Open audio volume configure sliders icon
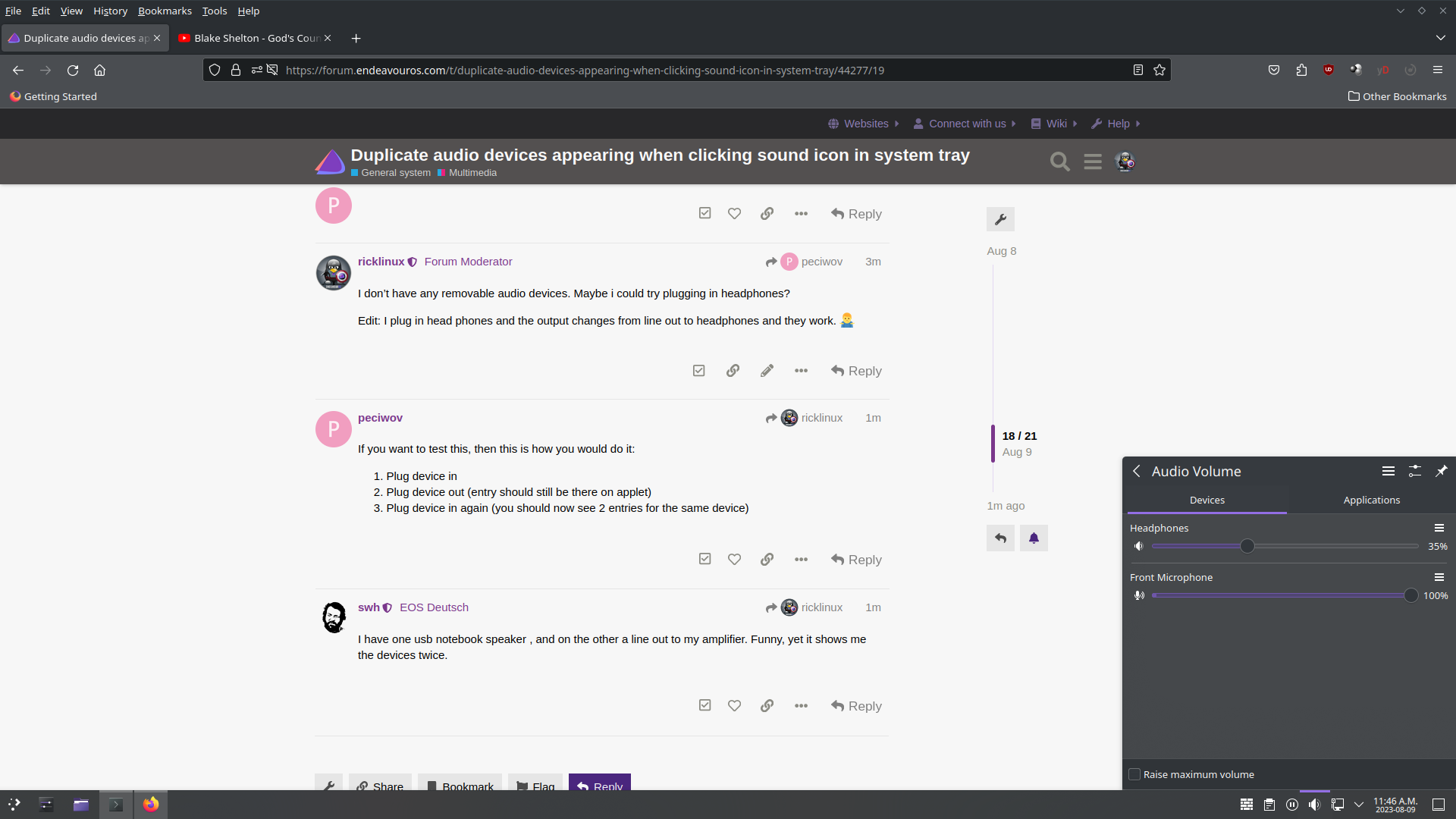This screenshot has width=1456, height=819. click(1414, 471)
